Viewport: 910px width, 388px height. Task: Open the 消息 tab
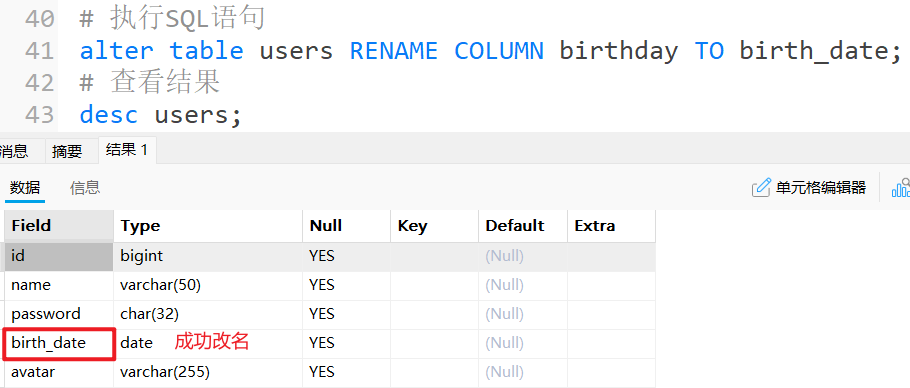[x=14, y=151]
